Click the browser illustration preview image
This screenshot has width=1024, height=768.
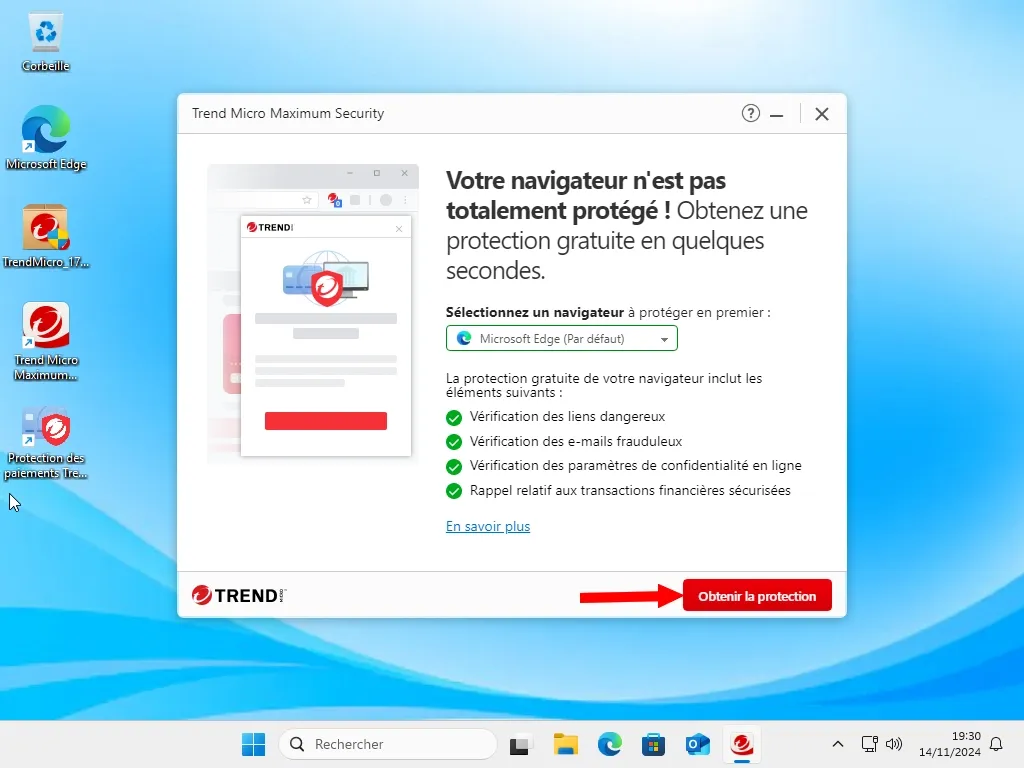(x=313, y=314)
